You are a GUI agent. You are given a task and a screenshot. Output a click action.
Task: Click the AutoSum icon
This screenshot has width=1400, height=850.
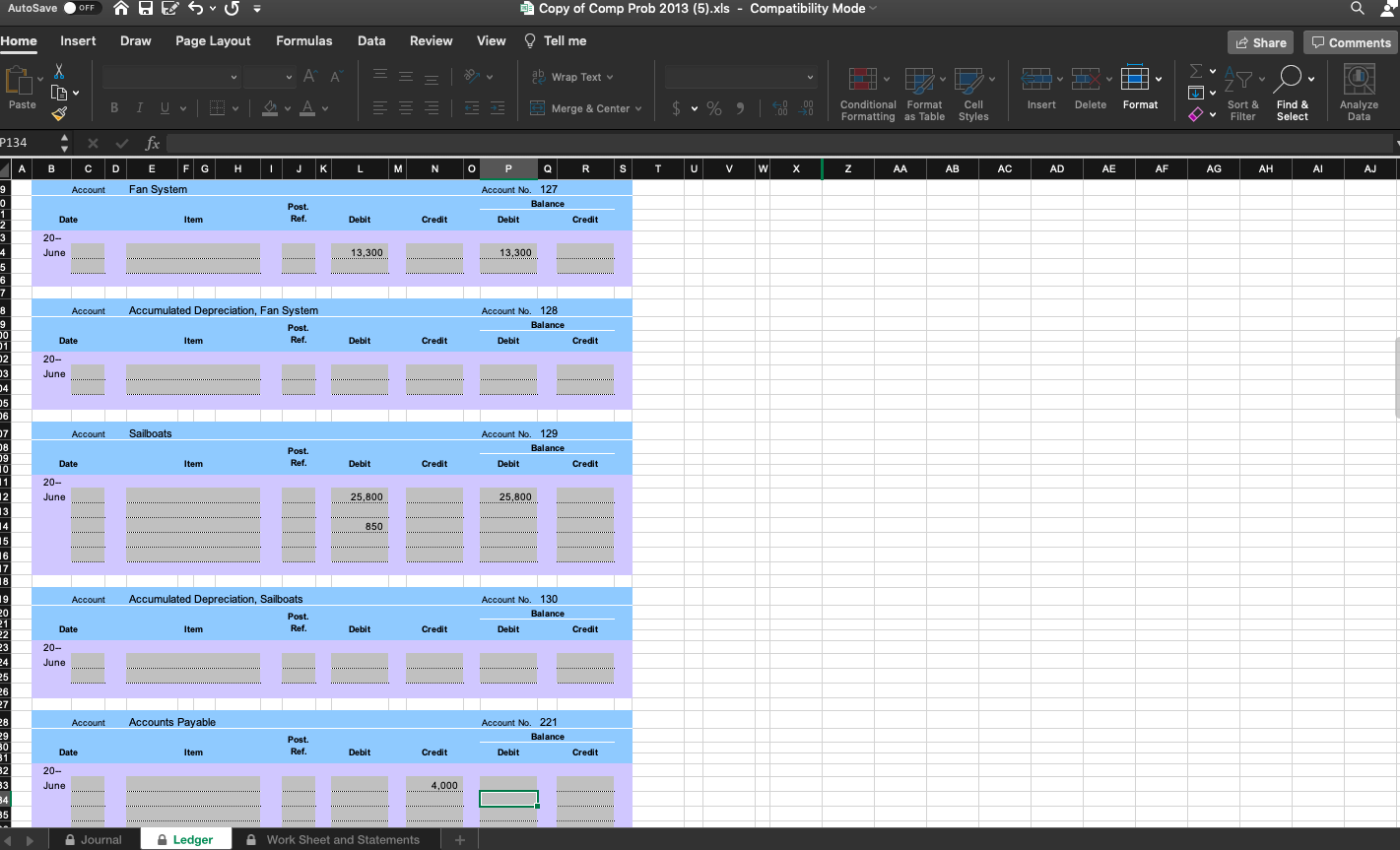click(x=1196, y=69)
